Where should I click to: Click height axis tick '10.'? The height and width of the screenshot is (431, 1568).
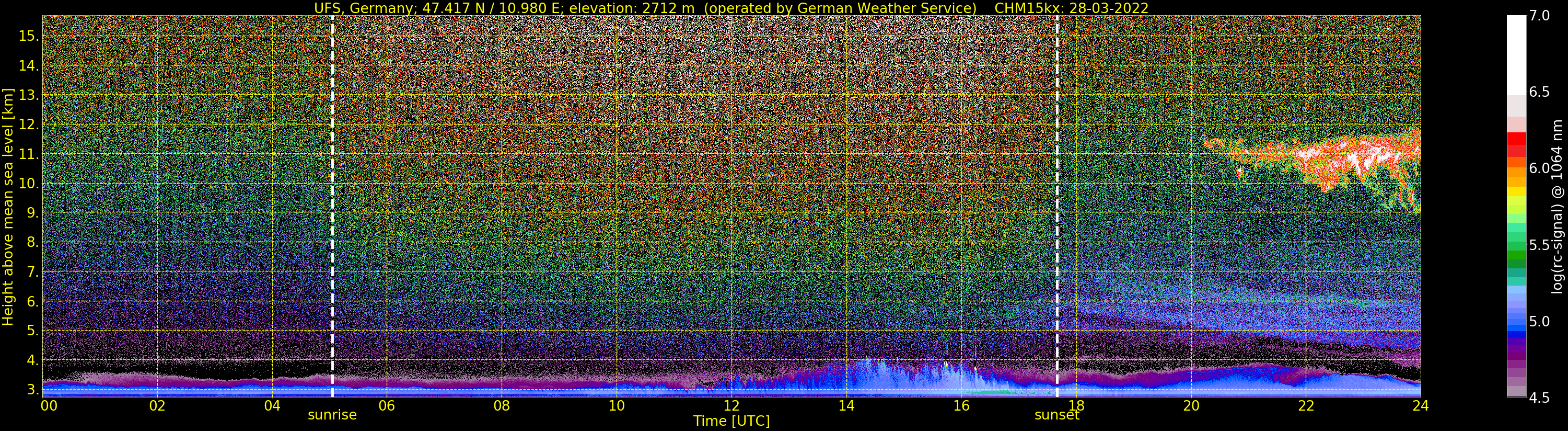tap(28, 184)
